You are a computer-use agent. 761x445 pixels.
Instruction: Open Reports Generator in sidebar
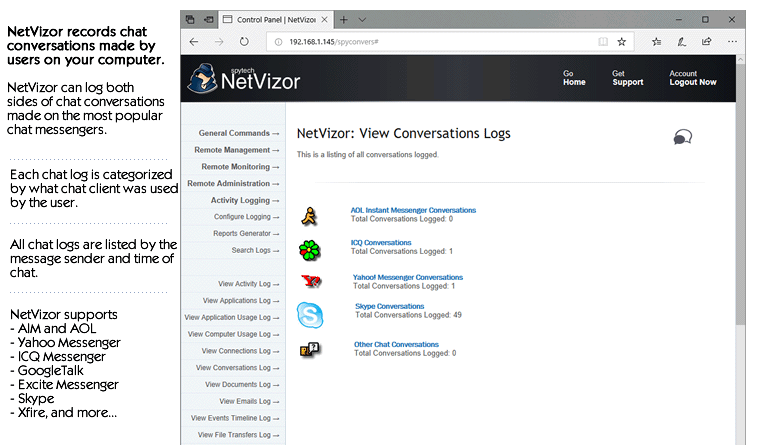tap(246, 233)
